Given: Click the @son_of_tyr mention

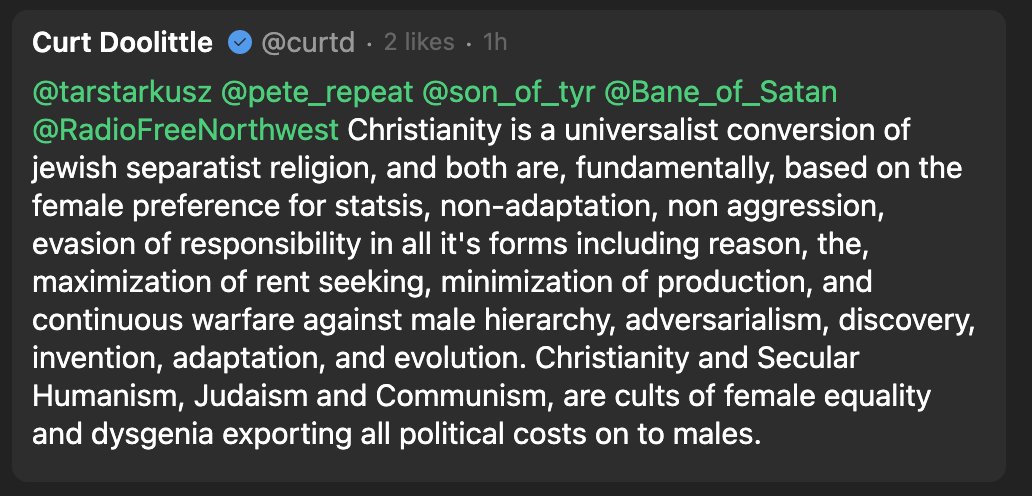Looking at the screenshot, I should coord(509,93).
